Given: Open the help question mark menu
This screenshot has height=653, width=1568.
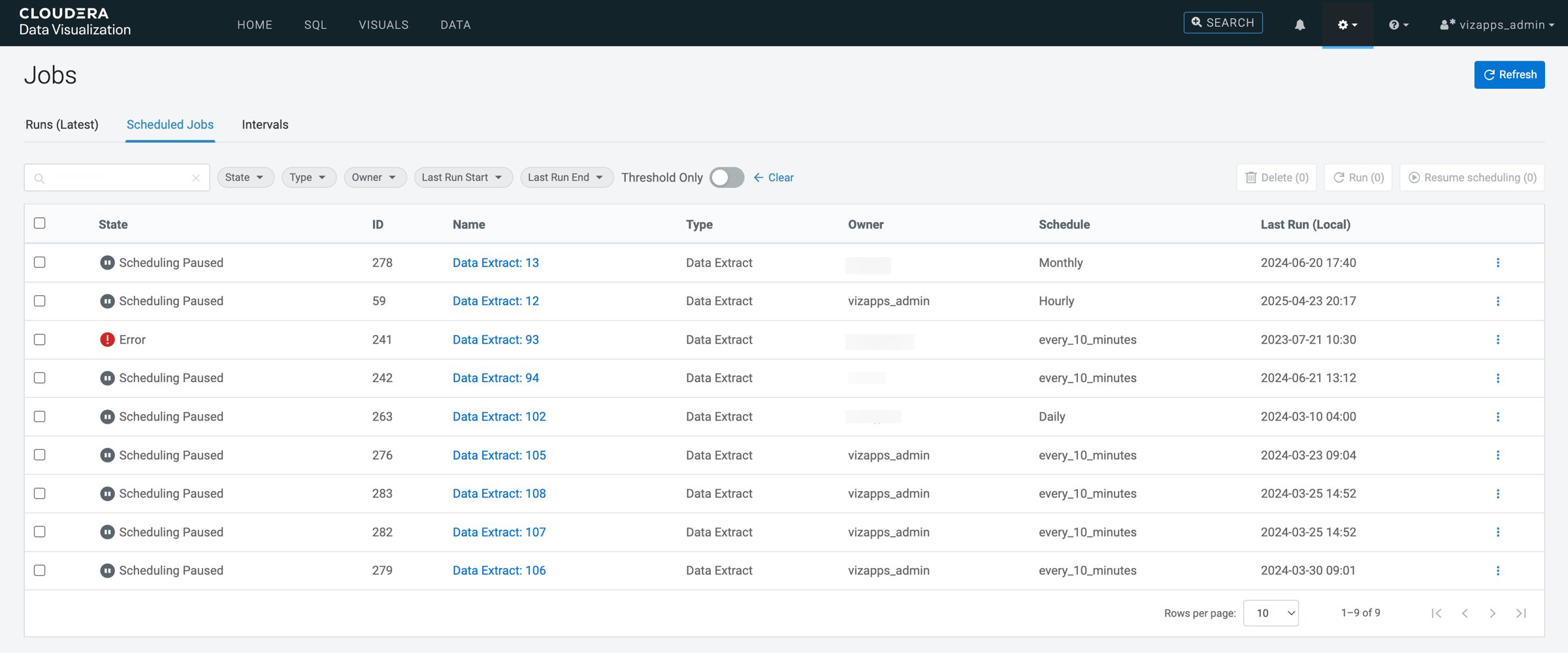Looking at the screenshot, I should [1398, 25].
